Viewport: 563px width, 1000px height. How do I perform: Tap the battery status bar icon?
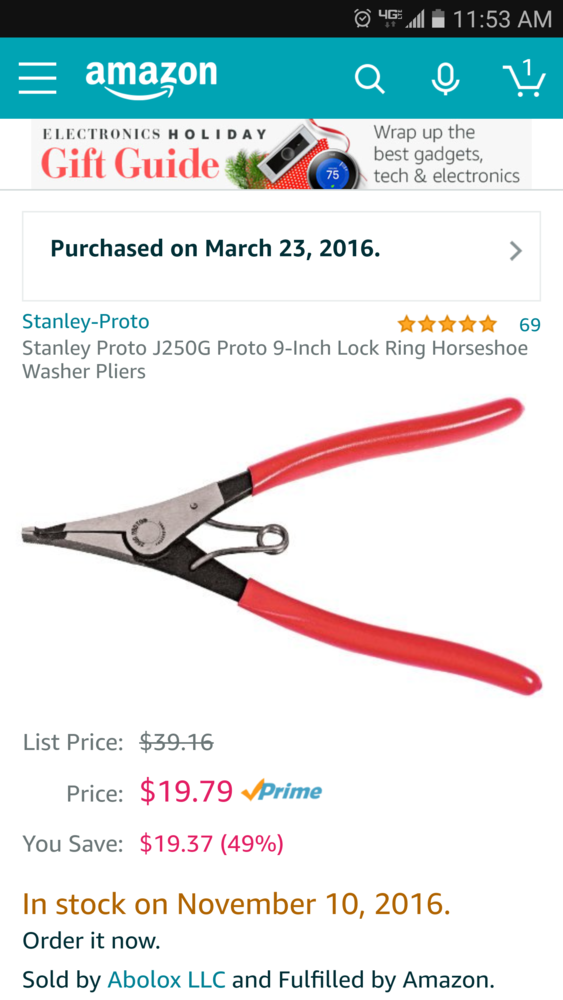[437, 19]
